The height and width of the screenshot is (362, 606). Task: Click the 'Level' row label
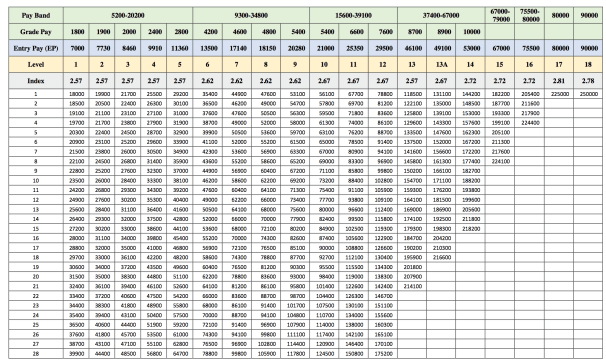pyautogui.click(x=36, y=65)
